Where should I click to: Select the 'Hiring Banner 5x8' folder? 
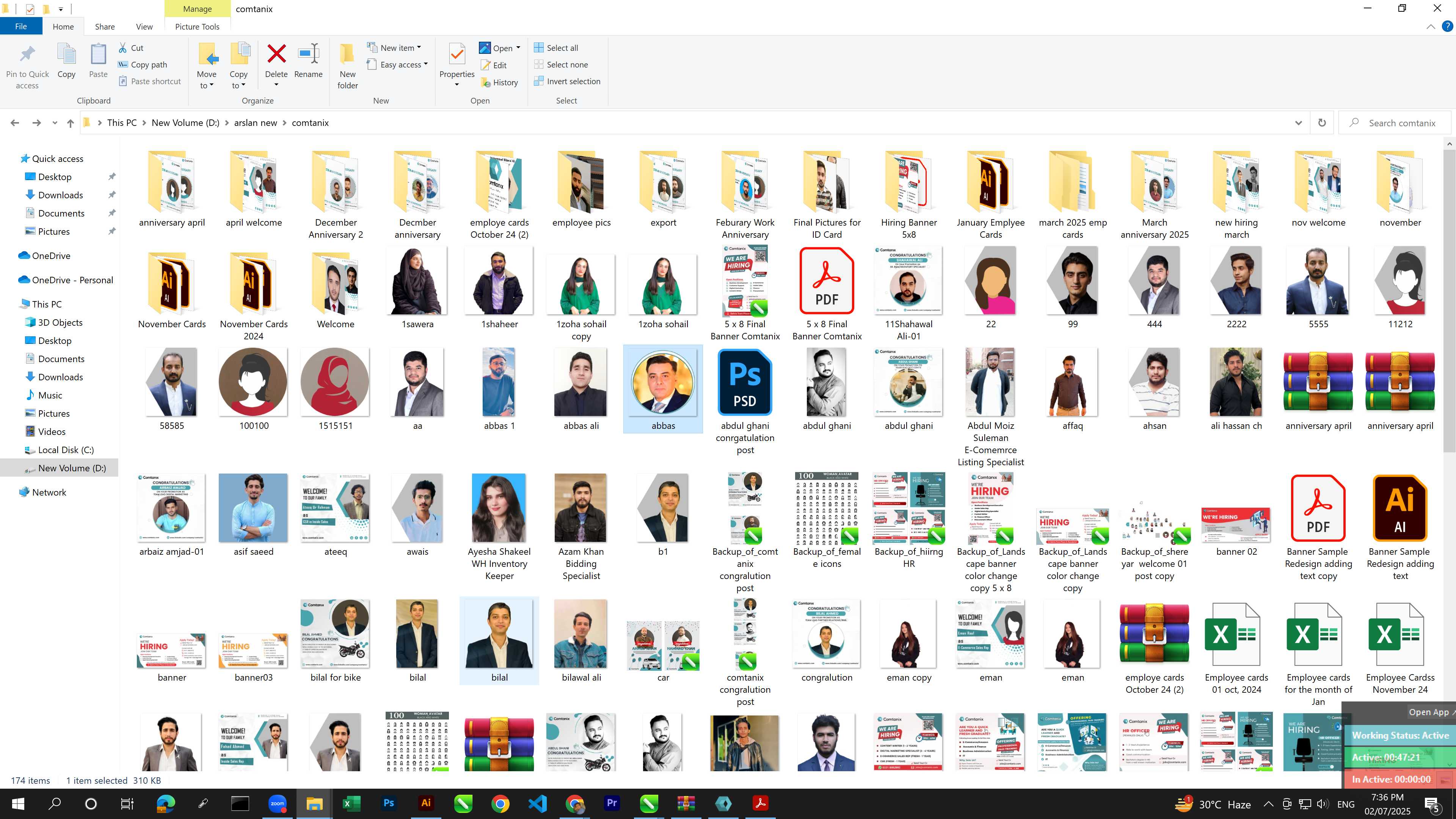click(908, 195)
